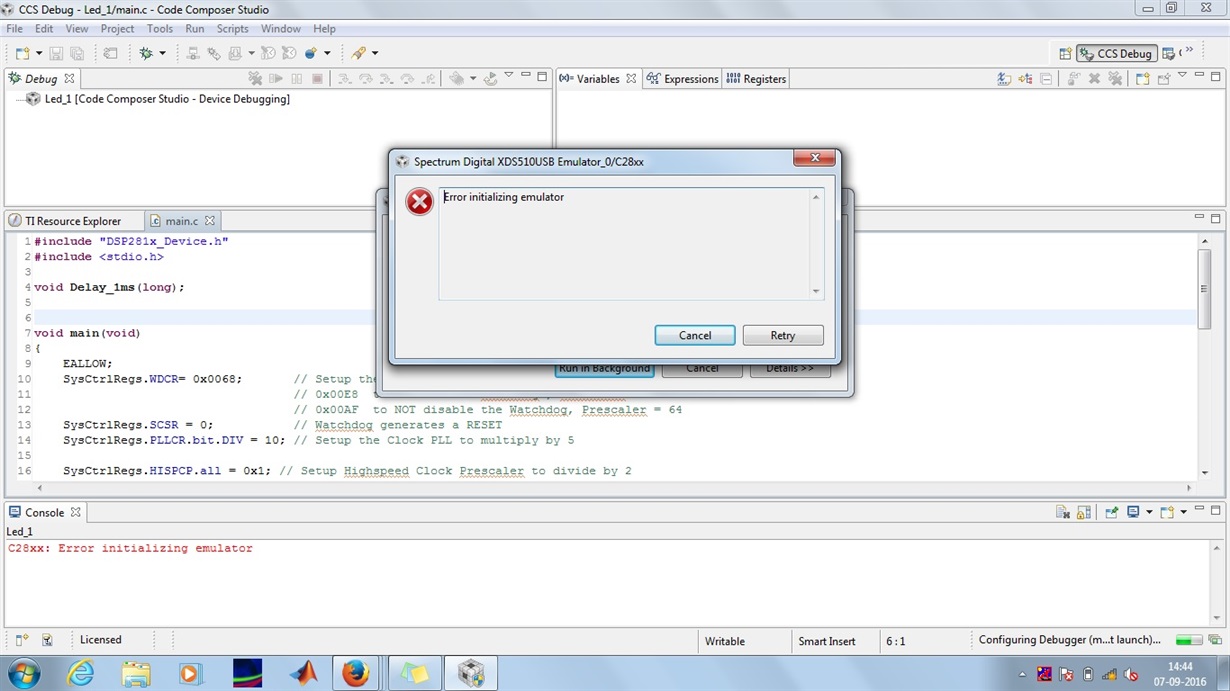Click the progress view icon in status bar
The image size is (1230, 691).
click(x=1216, y=641)
